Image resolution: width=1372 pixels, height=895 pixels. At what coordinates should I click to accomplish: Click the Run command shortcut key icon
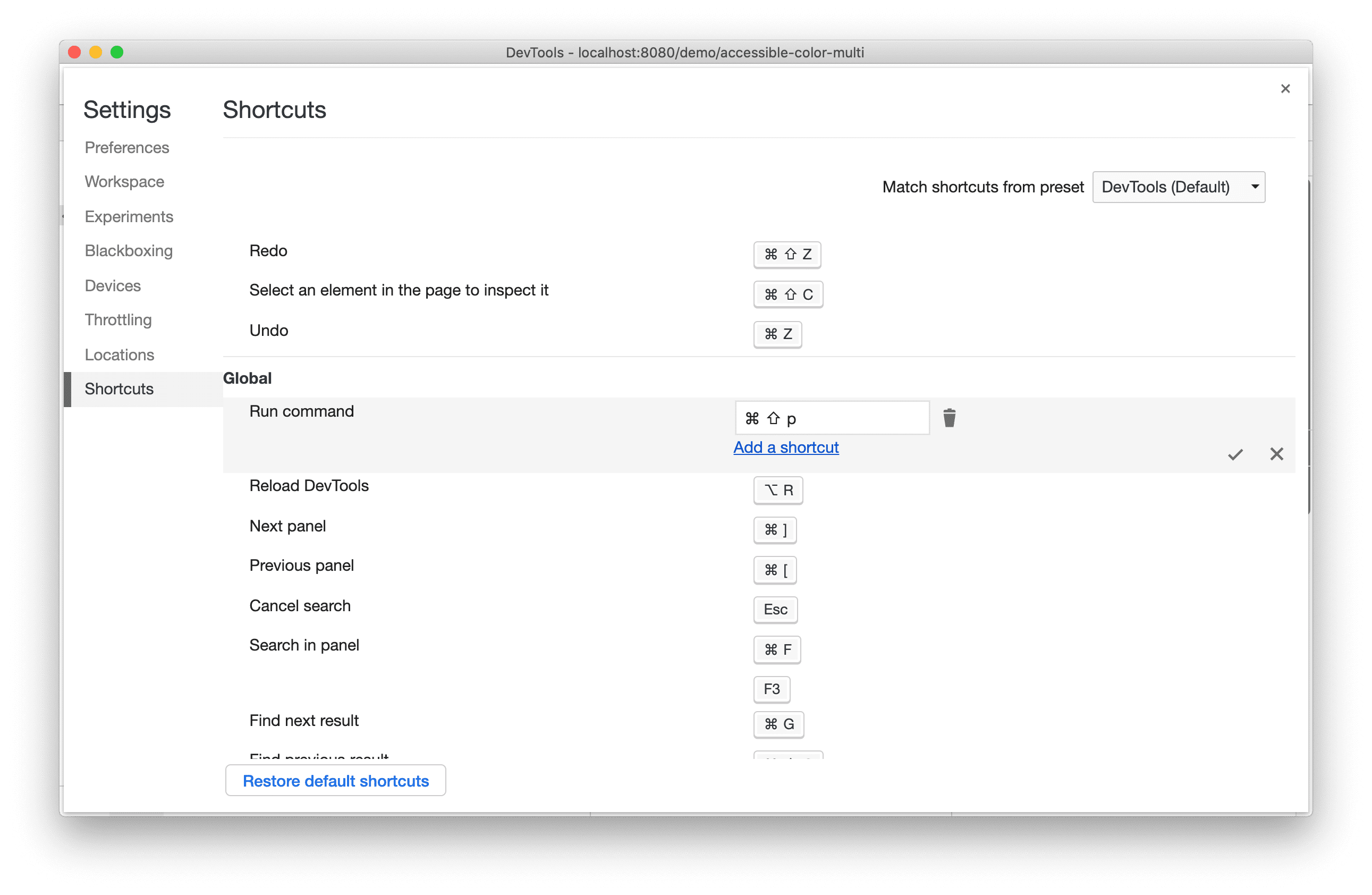coord(830,417)
